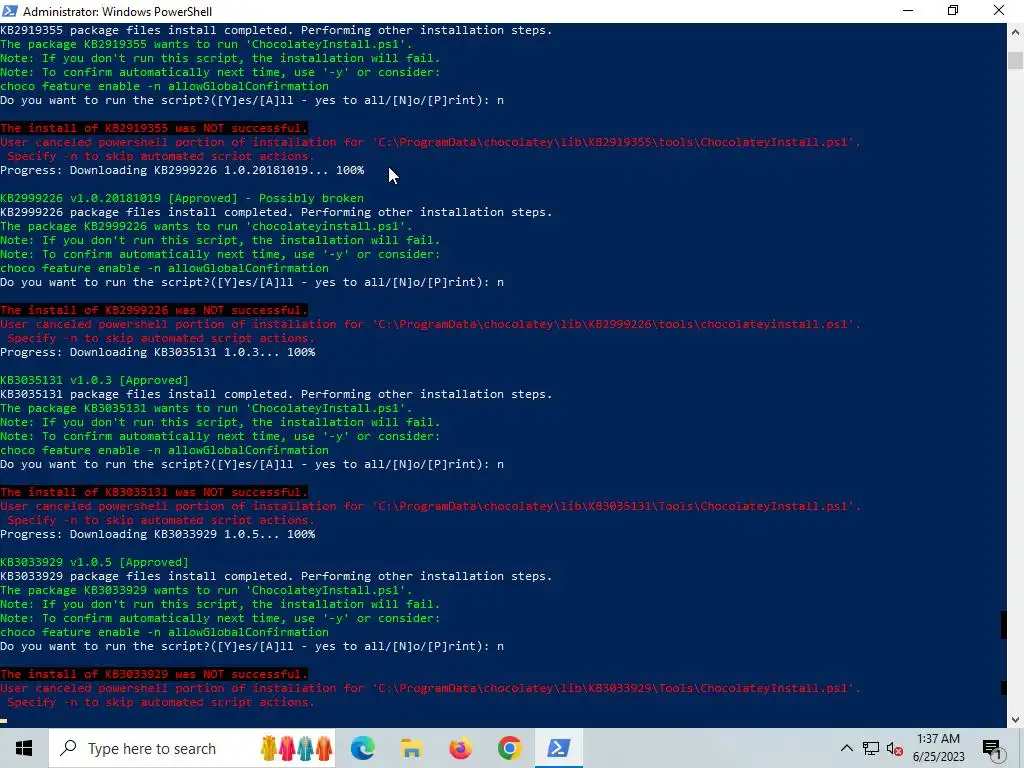
Task: Click the search highlights image in taskbar
Action: [296, 748]
